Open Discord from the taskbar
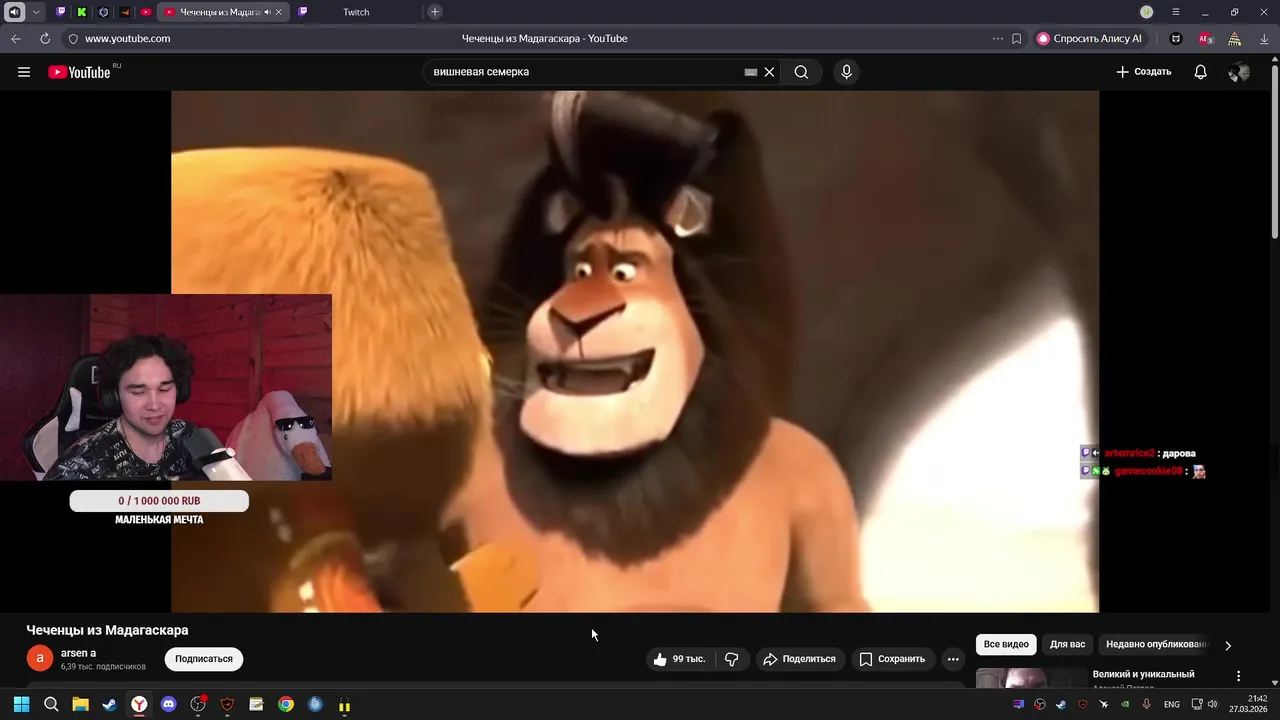 (168, 704)
